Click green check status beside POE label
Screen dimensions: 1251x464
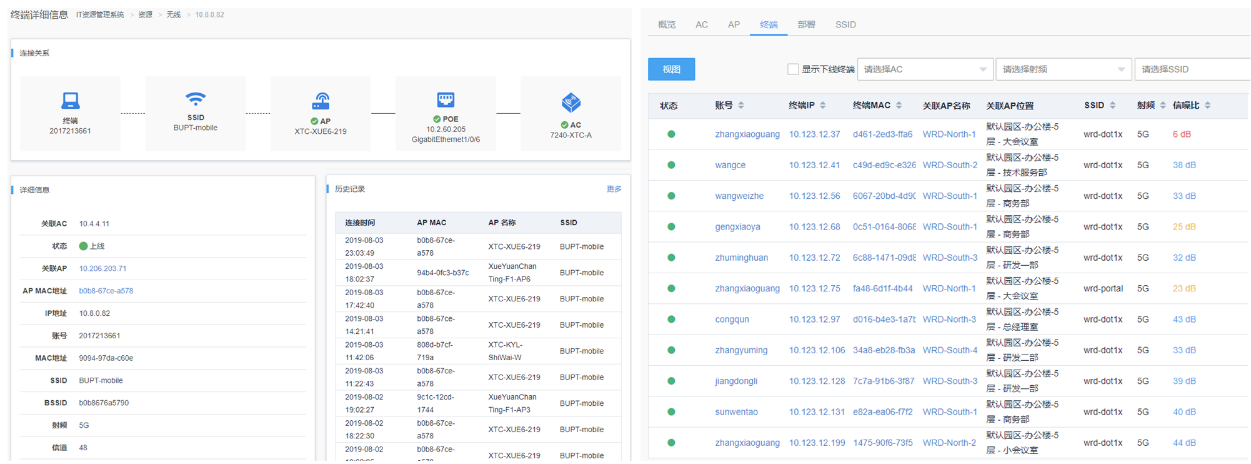coord(437,118)
